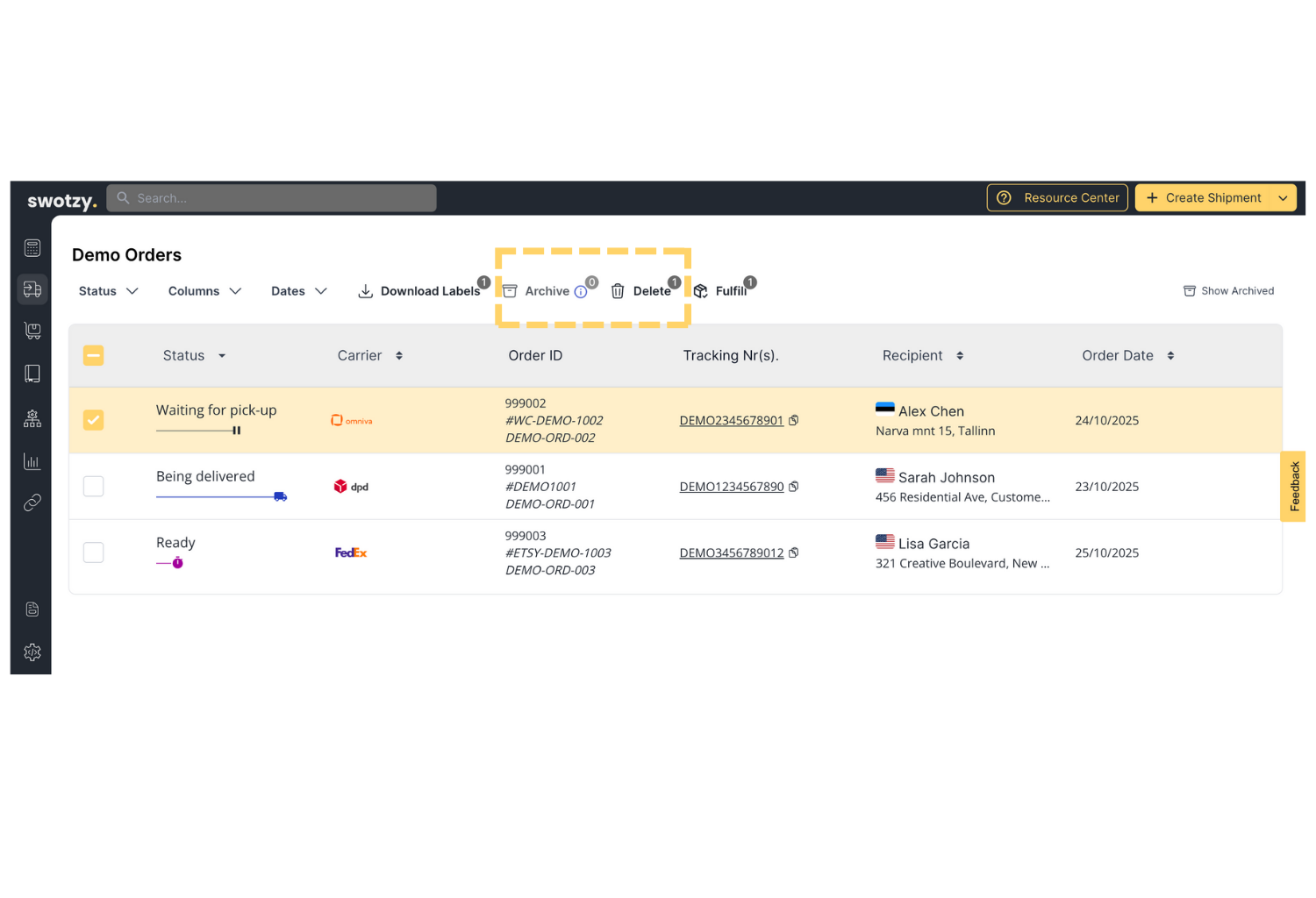Open the bar chart analytics icon
The height and width of the screenshot is (898, 1316).
tap(32, 461)
